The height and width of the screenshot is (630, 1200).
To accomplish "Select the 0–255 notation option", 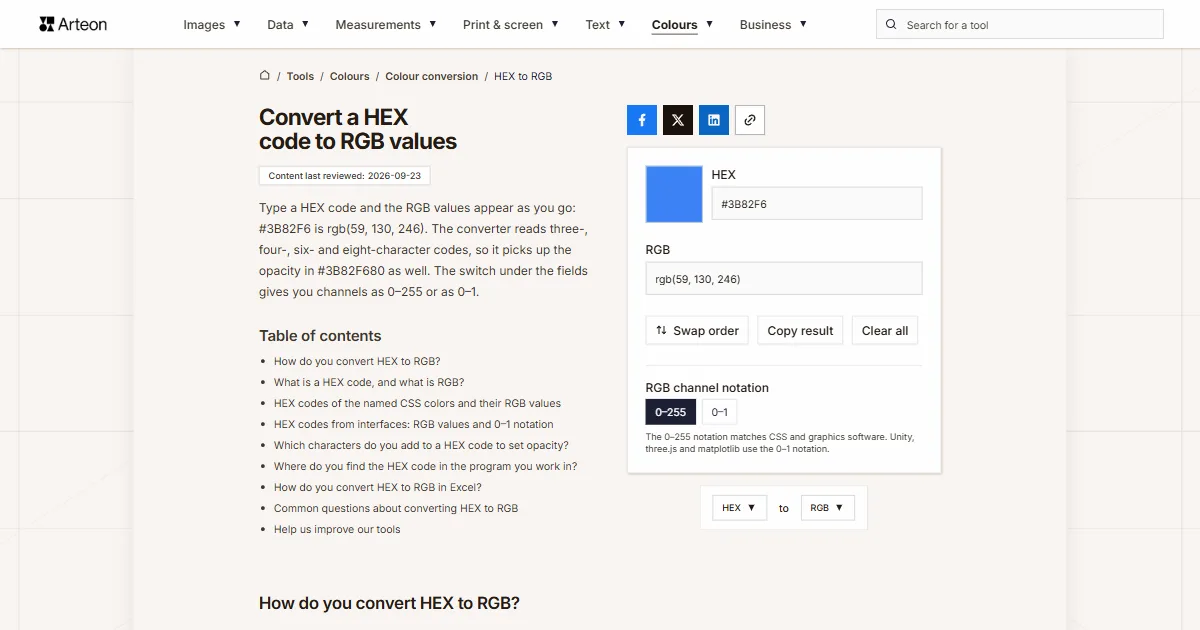I will tap(671, 412).
